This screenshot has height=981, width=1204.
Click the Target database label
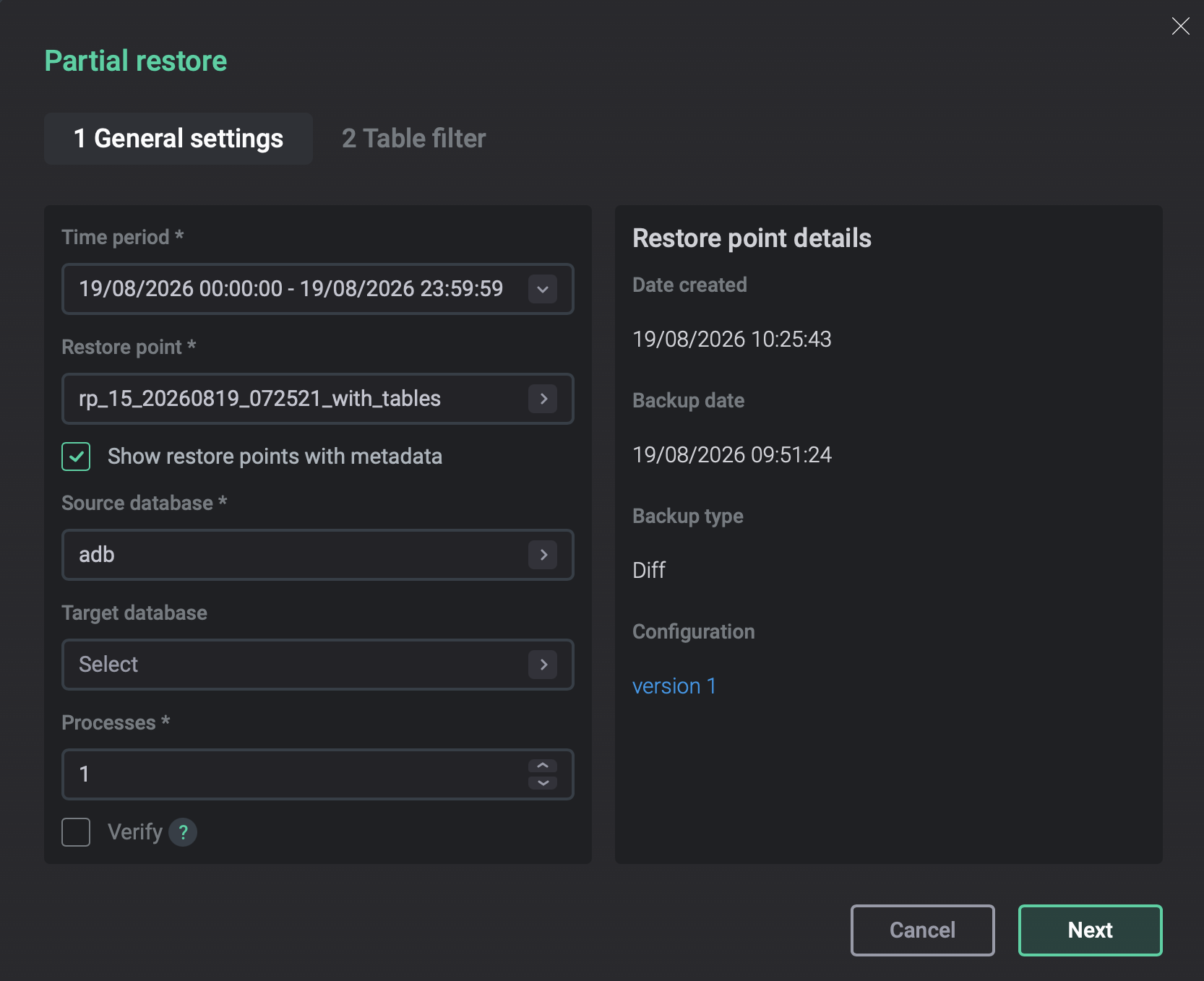point(134,613)
